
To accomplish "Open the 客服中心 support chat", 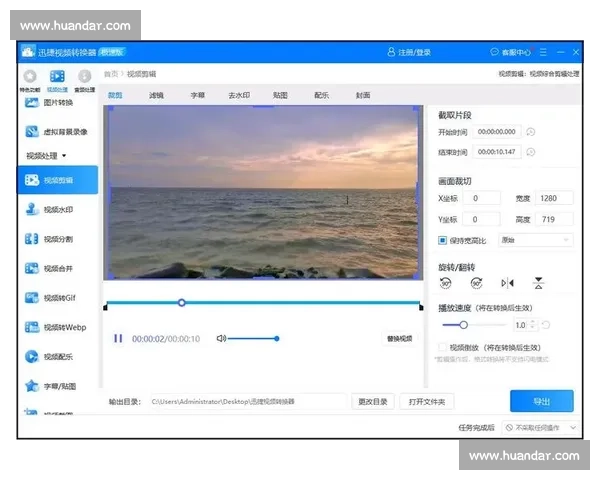I will tap(511, 52).
